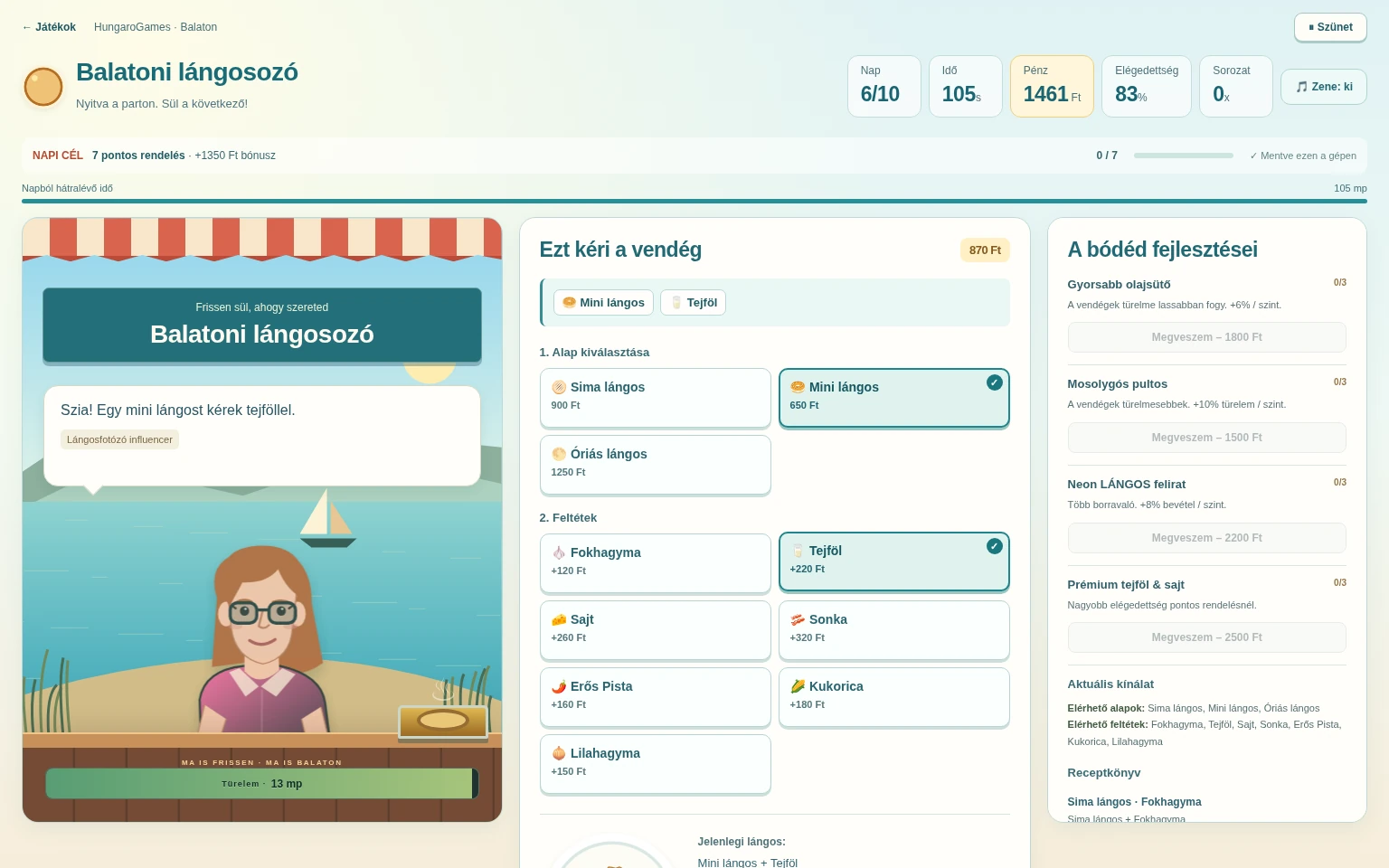Viewport: 1389px width, 868px height.
Task: Click the Türelem patience progress bar
Action: 262,784
